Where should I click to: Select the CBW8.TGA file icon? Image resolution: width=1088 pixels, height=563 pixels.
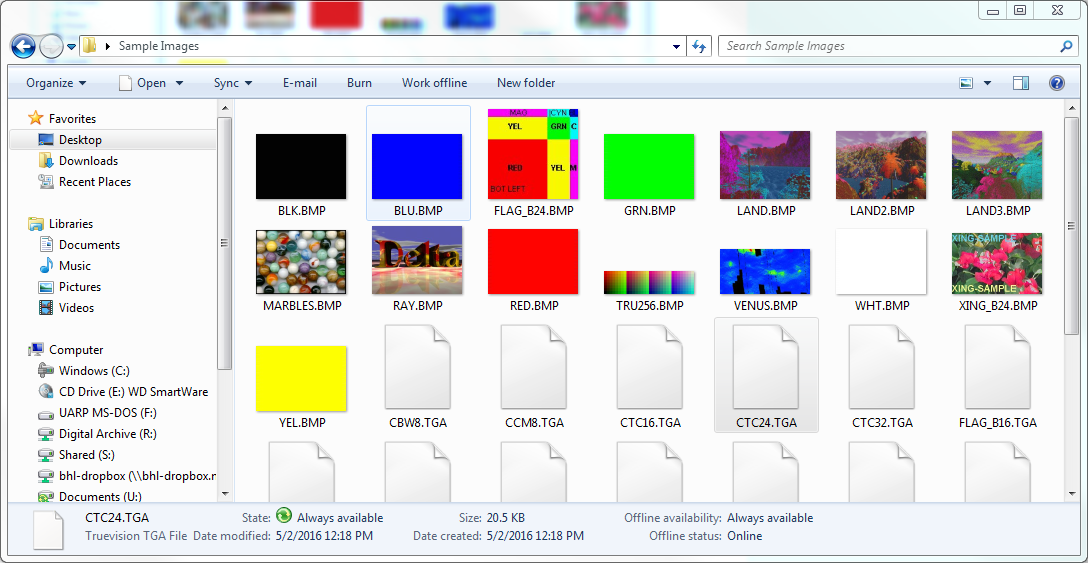(x=417, y=368)
